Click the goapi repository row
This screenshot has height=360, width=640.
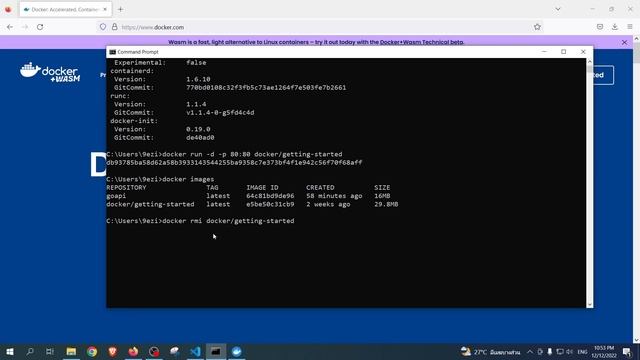point(248,196)
